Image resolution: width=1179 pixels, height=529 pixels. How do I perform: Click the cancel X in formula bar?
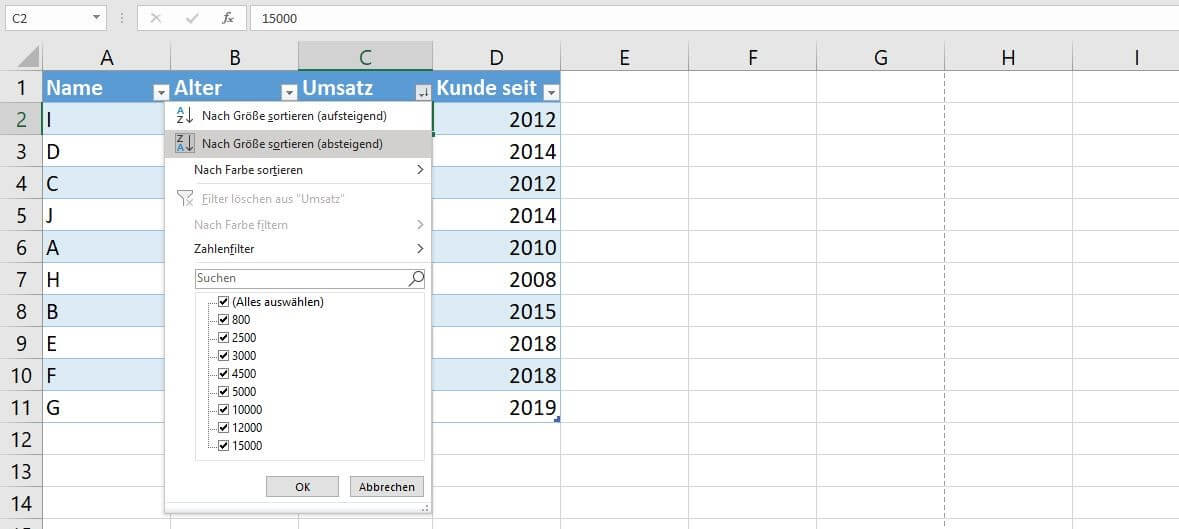pyautogui.click(x=156, y=18)
